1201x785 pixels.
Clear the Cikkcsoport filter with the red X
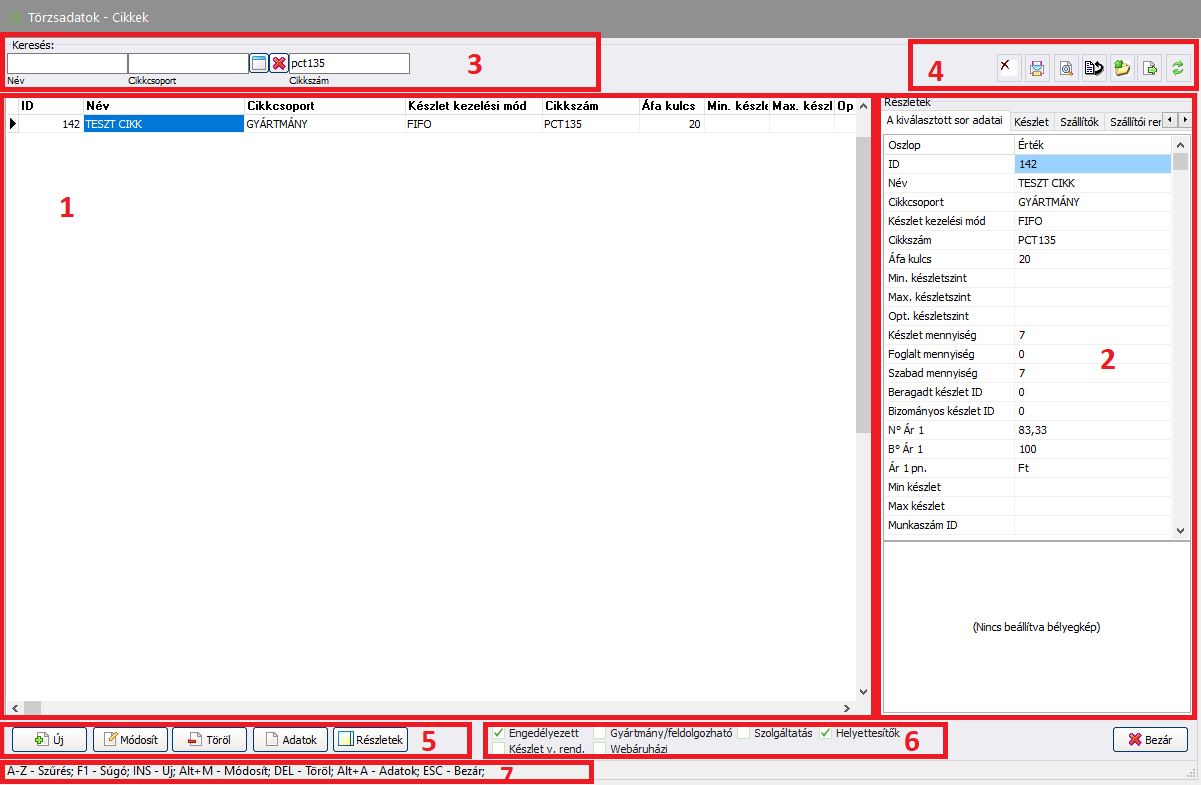pyautogui.click(x=279, y=63)
